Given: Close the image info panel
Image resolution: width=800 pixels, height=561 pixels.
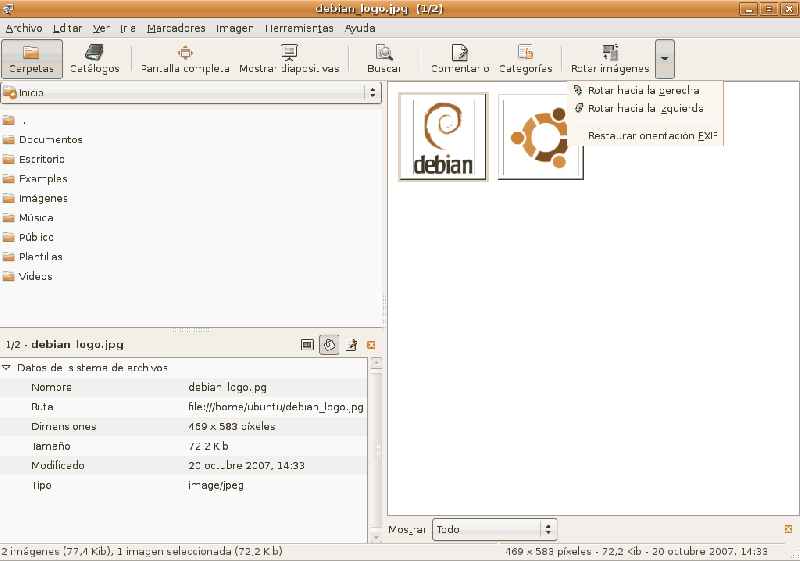Looking at the screenshot, I should coord(371,345).
